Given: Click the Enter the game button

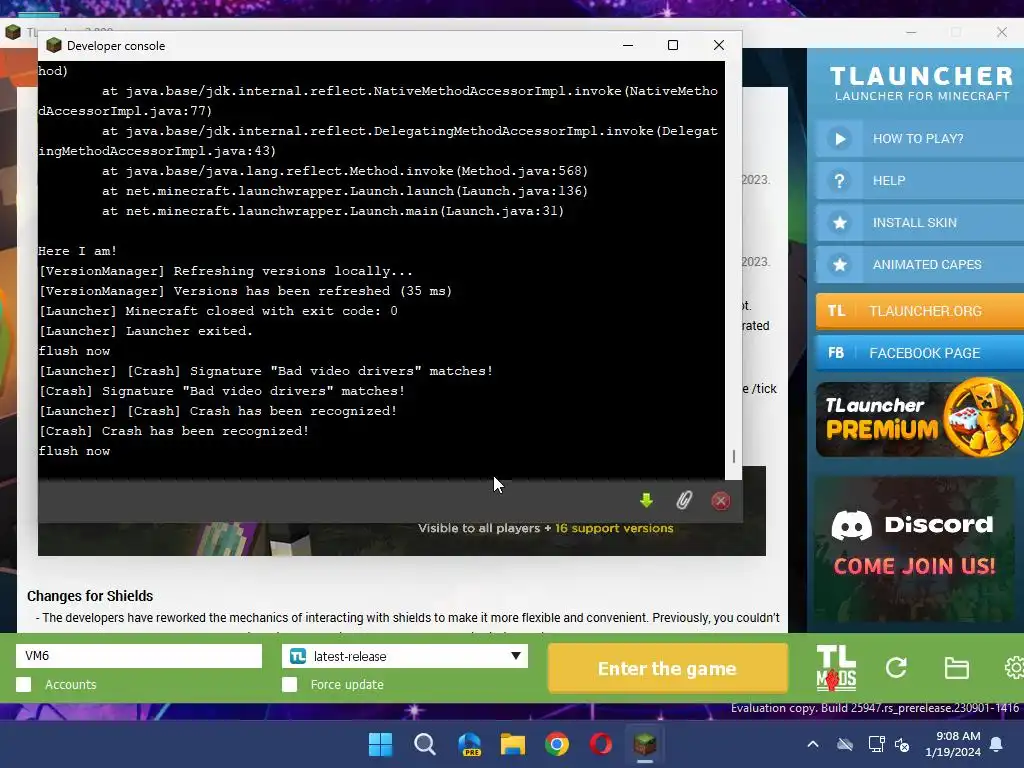Looking at the screenshot, I should (667, 668).
